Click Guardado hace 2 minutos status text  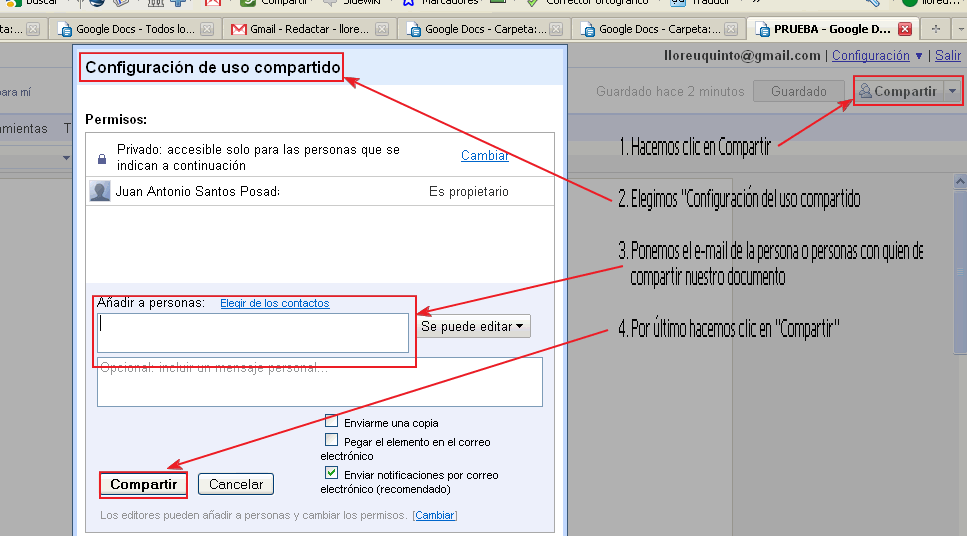(670, 91)
